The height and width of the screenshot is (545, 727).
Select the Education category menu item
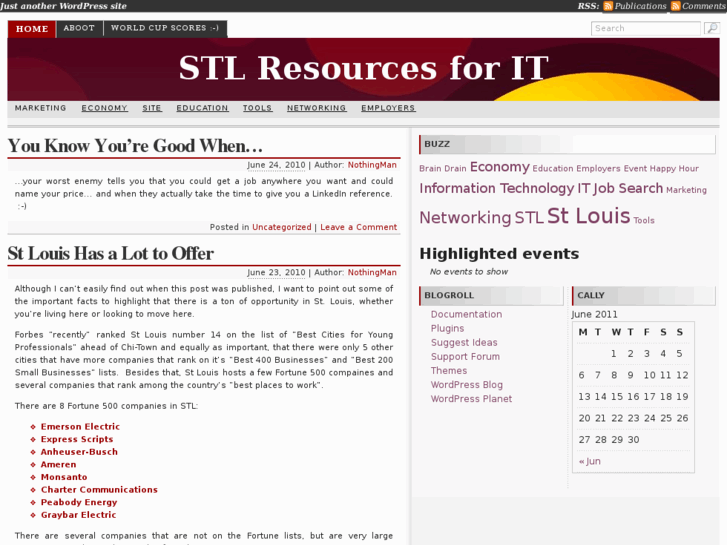click(202, 108)
